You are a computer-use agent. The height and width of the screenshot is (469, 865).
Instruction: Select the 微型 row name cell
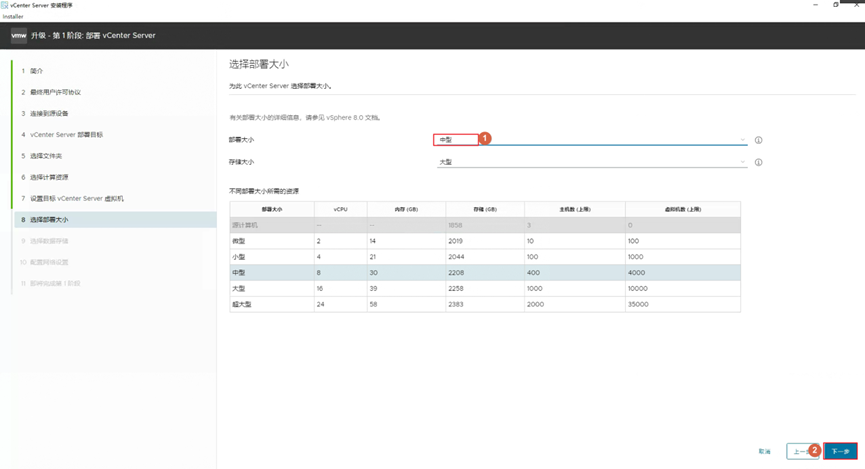point(272,241)
